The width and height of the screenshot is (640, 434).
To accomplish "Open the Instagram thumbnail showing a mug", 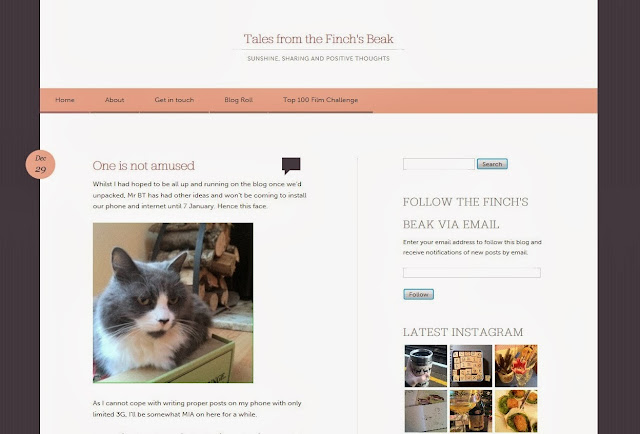I will coord(426,366).
